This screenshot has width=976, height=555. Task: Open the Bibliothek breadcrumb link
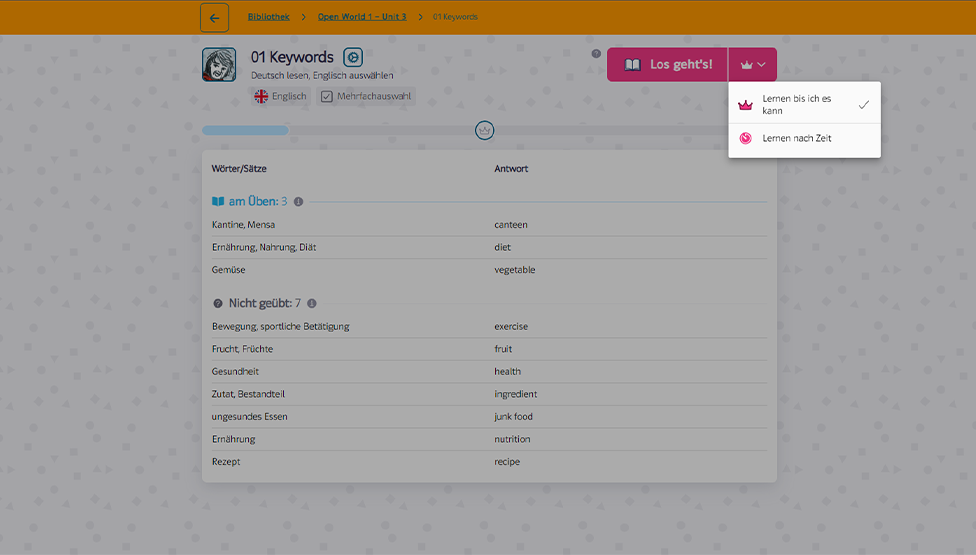coord(268,17)
